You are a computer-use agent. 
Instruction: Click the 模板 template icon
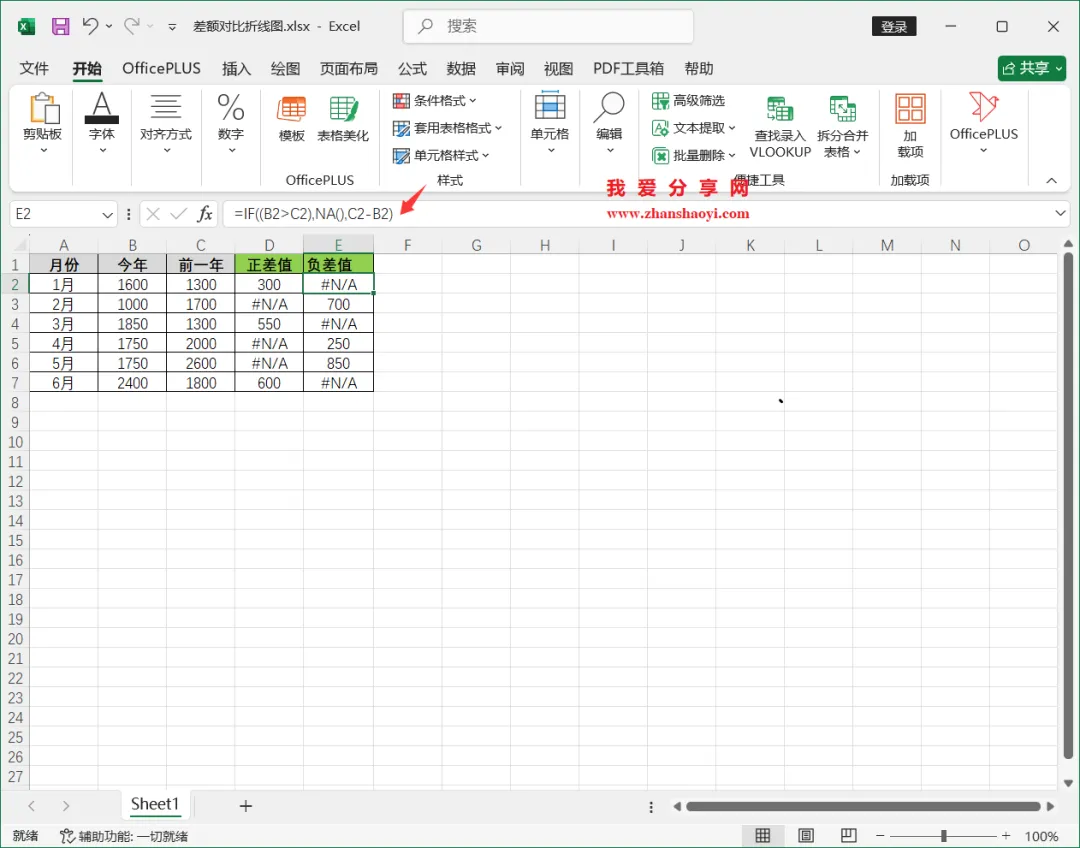click(x=291, y=118)
